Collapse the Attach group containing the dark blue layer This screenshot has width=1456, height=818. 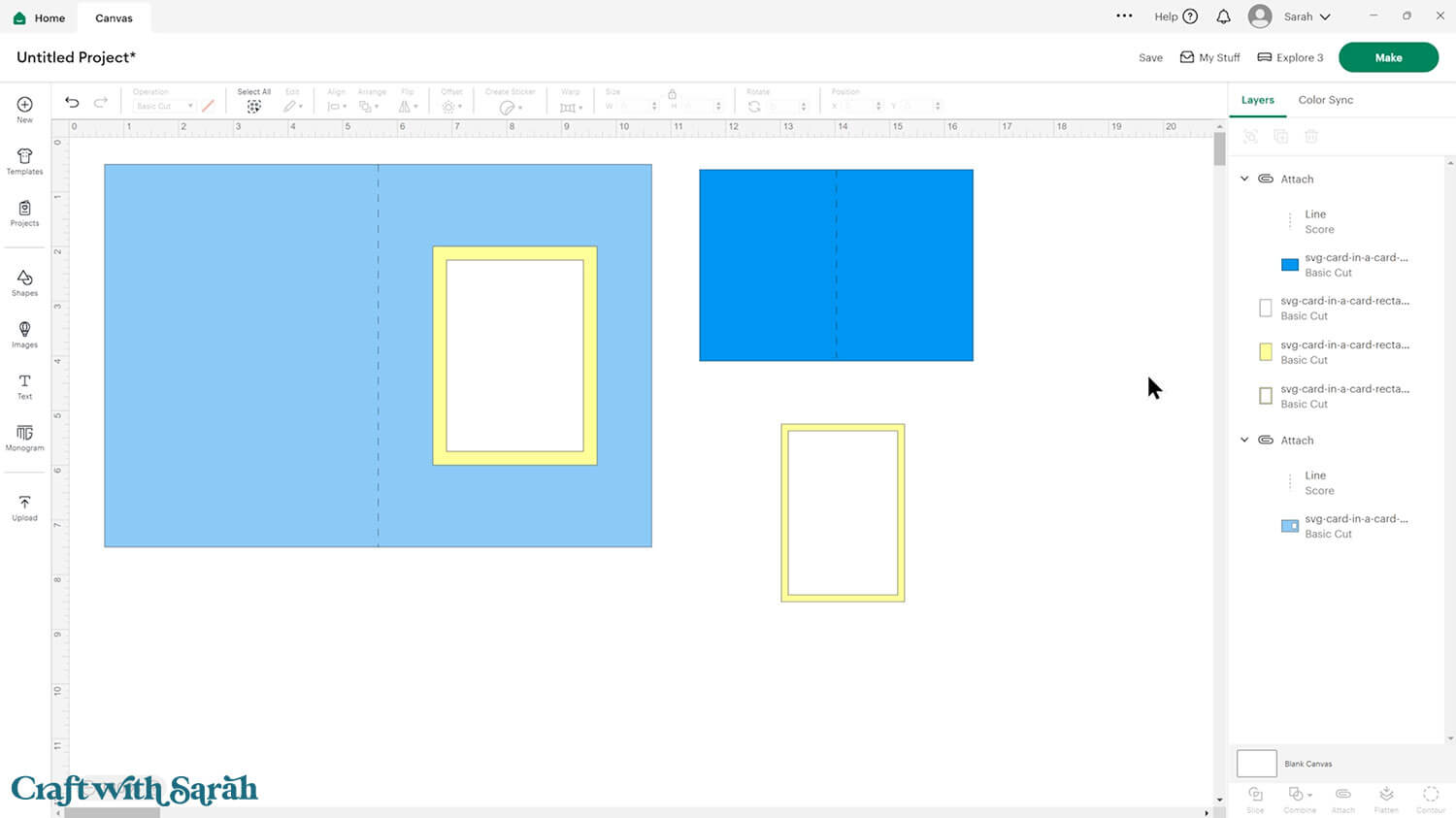(1244, 179)
